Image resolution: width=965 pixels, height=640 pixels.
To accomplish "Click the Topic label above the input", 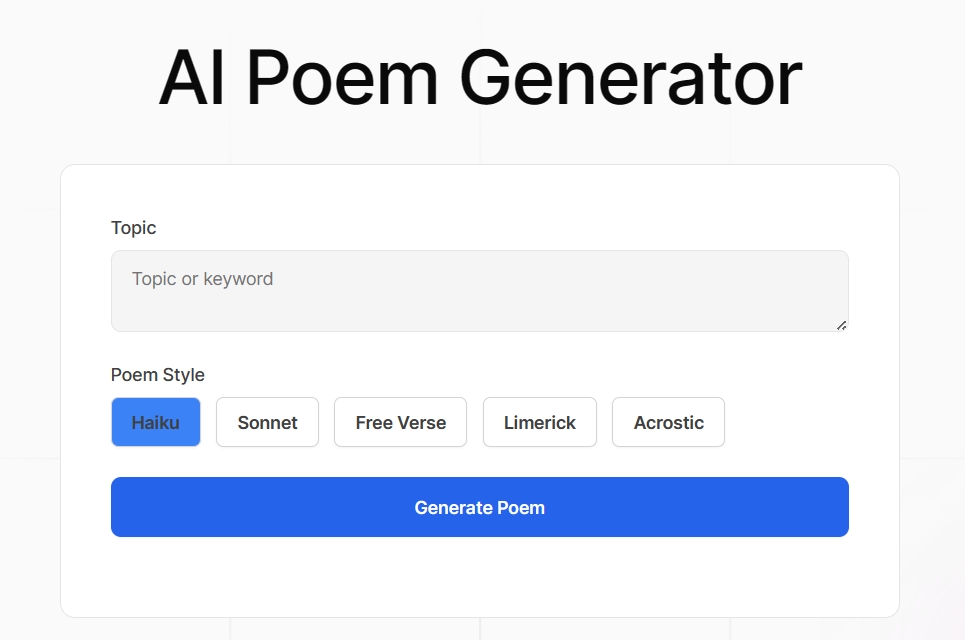I will [133, 228].
